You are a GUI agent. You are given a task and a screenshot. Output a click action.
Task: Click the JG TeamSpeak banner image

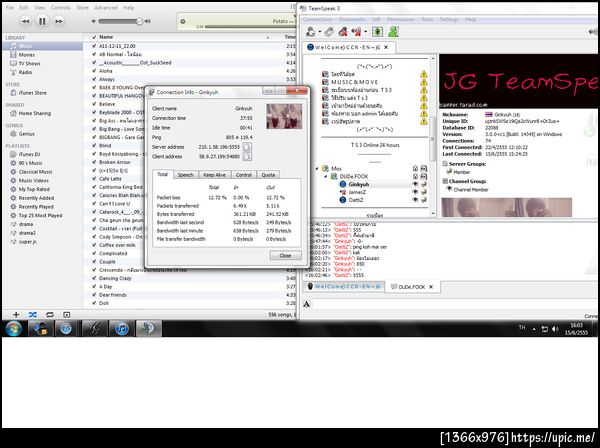coord(519,81)
